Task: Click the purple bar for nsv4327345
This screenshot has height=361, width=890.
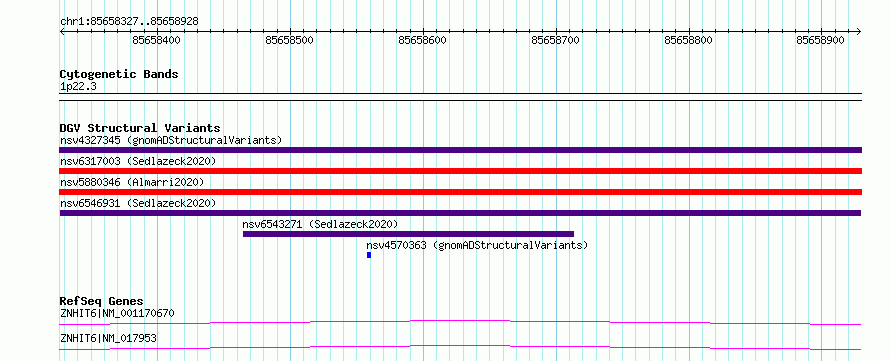Action: coord(460,150)
